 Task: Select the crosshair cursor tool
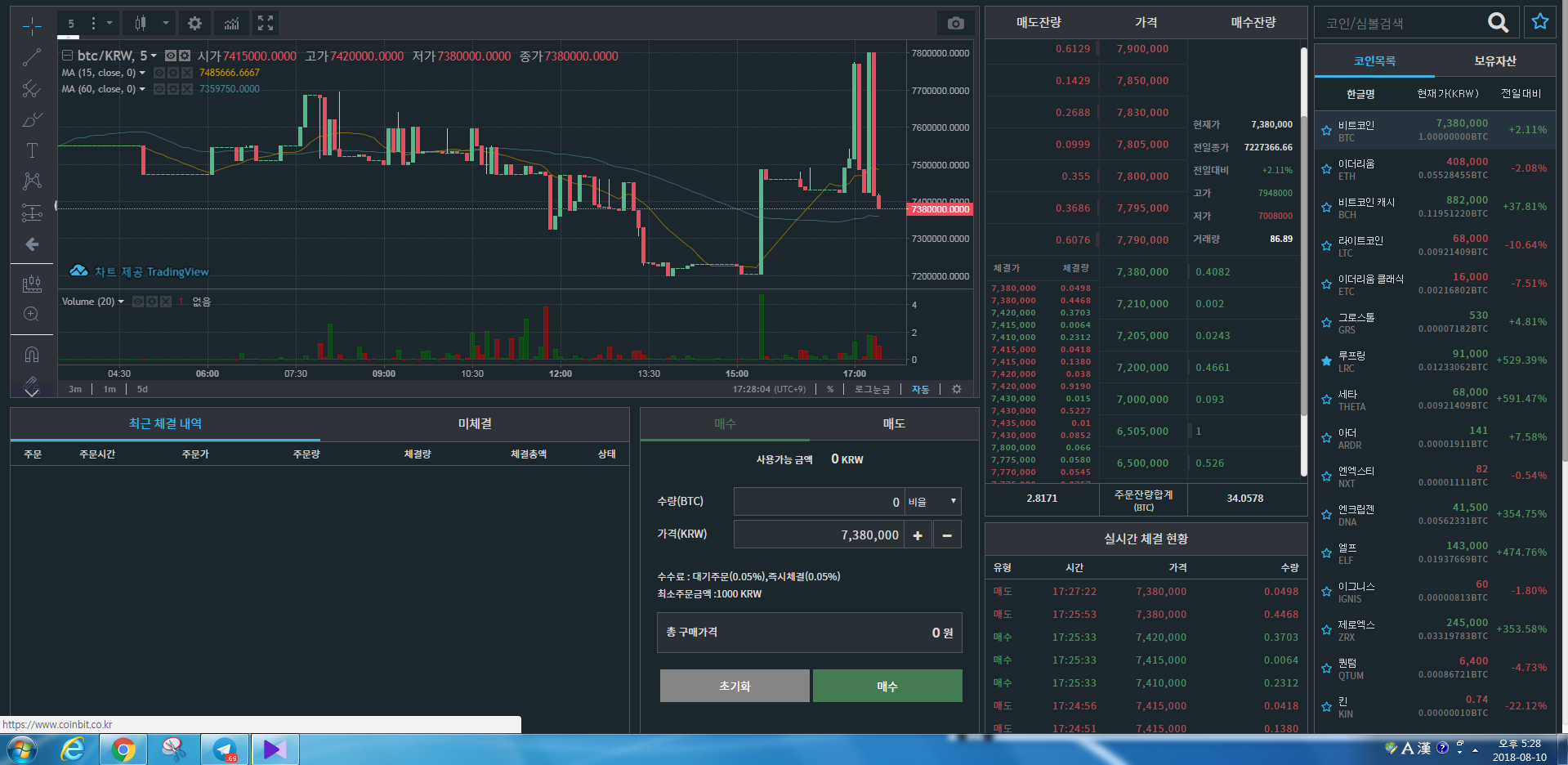click(32, 26)
